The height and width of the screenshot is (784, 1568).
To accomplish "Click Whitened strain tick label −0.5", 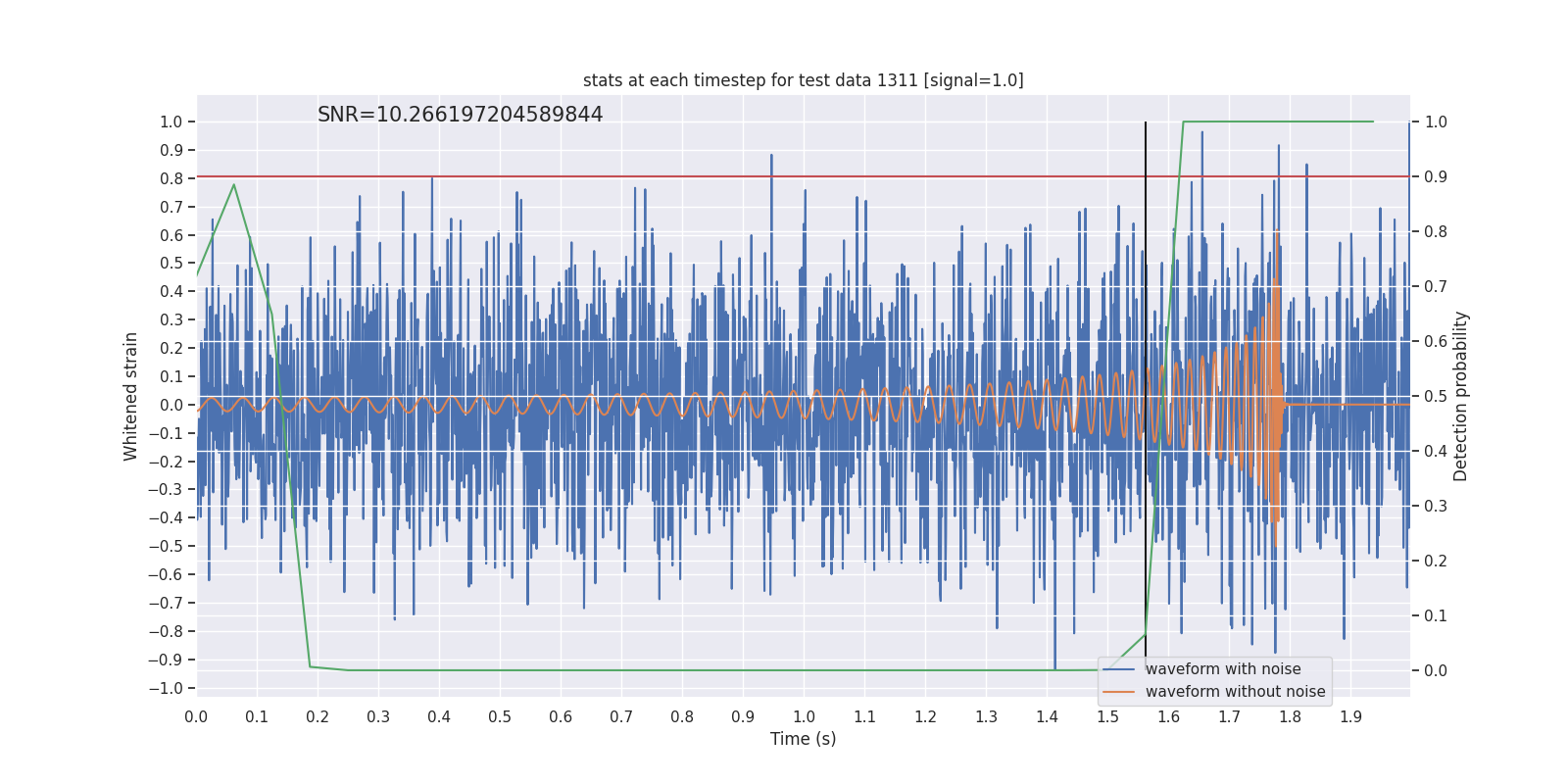I will tap(166, 547).
